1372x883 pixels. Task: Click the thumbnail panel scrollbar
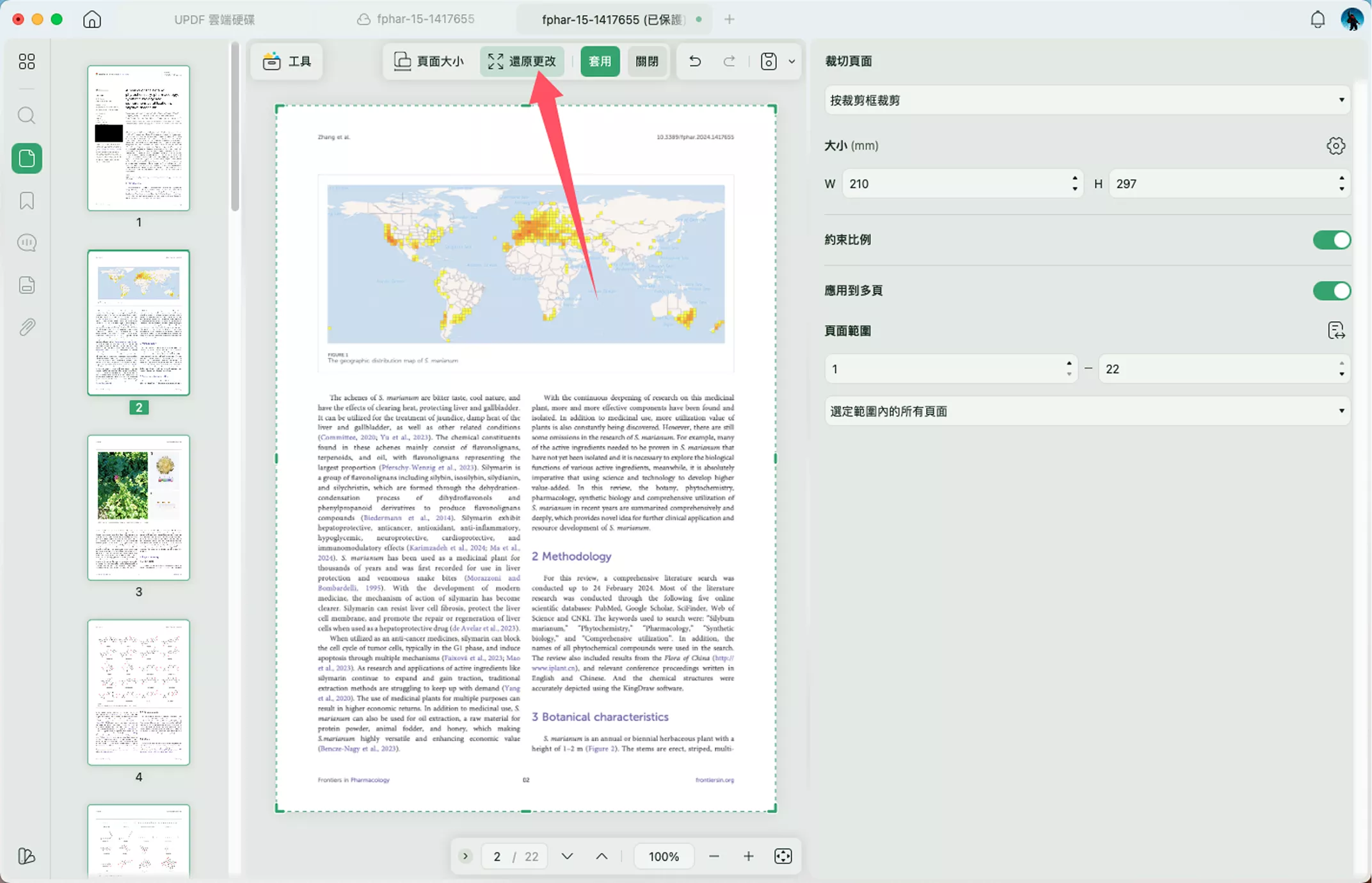(235, 127)
